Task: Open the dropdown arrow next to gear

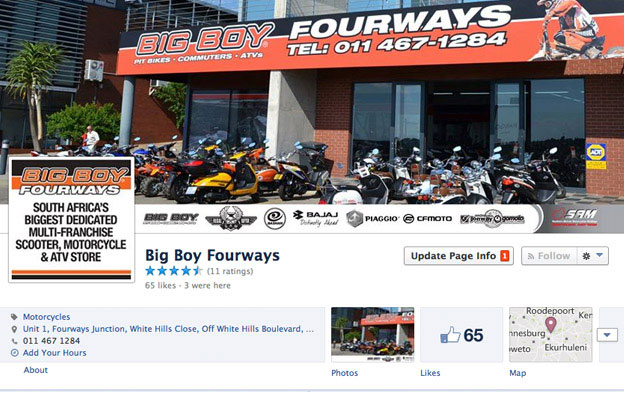Action: 599,255
